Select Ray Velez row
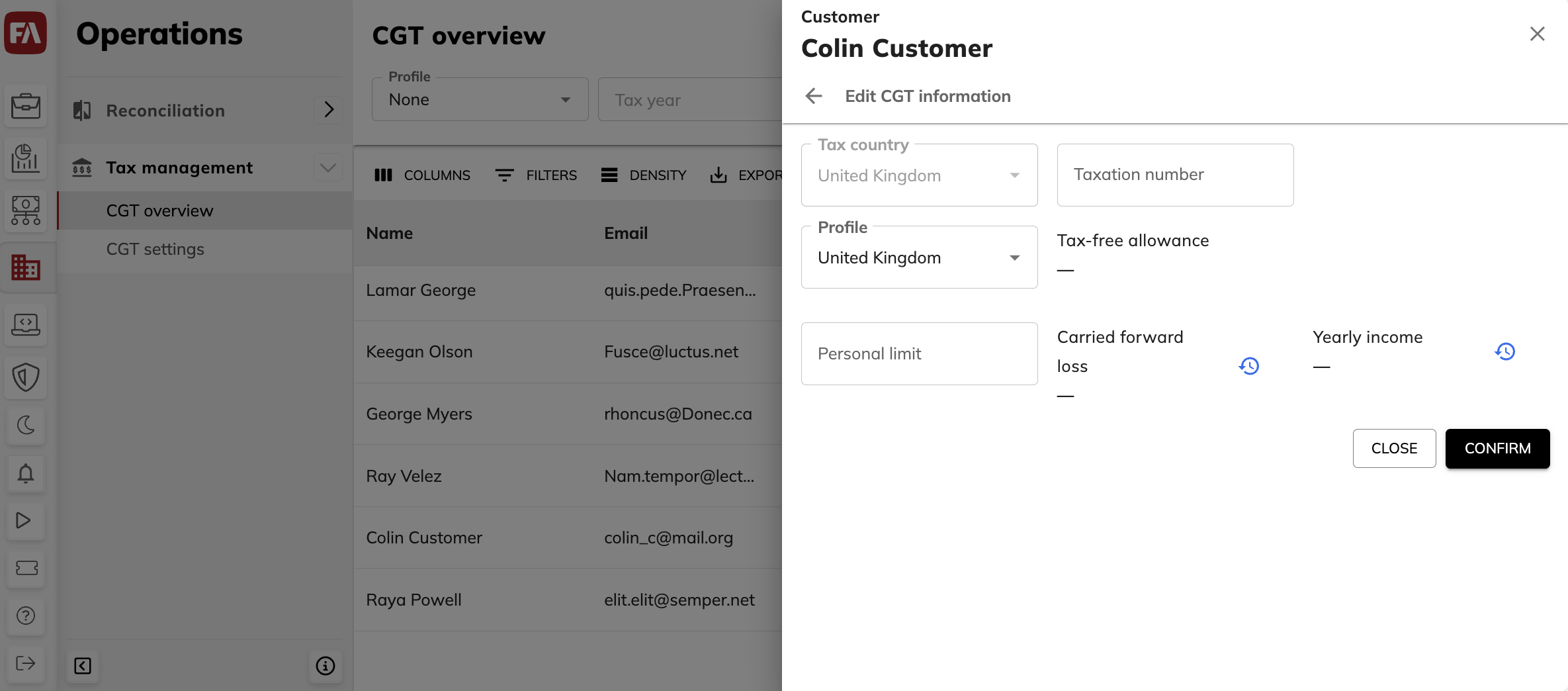The image size is (1568, 691). point(568,477)
